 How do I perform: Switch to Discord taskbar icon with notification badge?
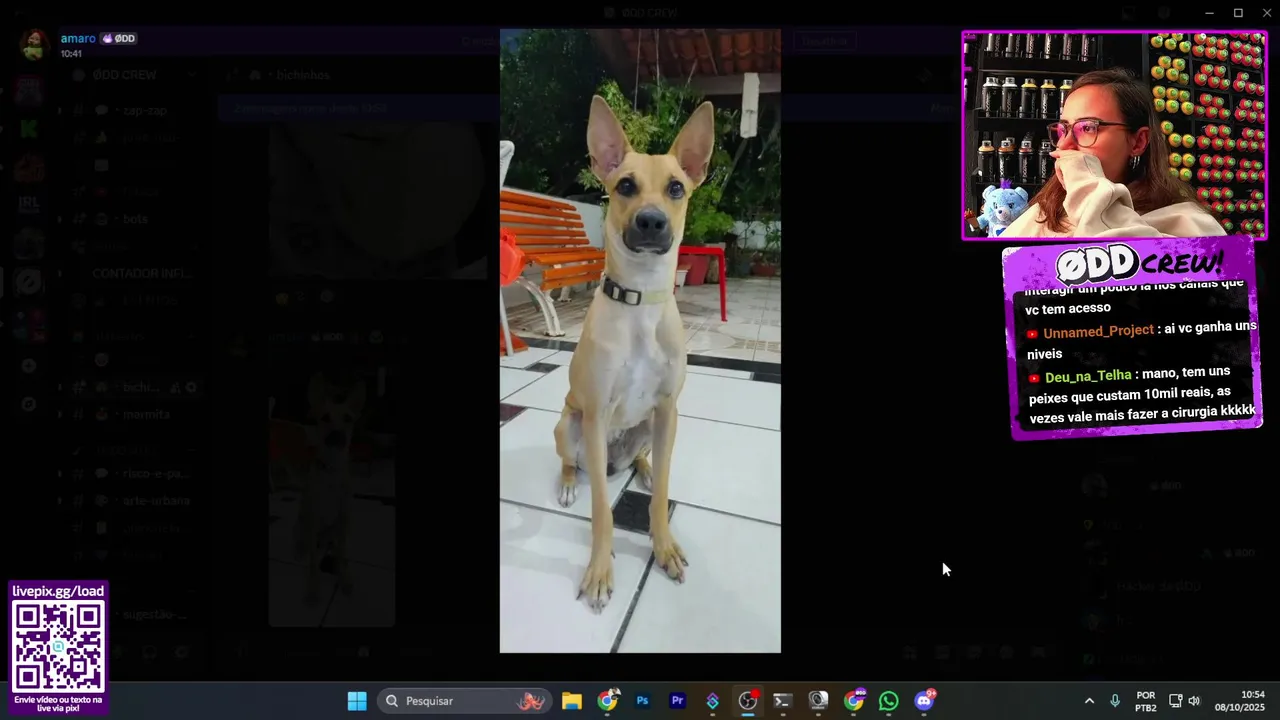(x=924, y=701)
